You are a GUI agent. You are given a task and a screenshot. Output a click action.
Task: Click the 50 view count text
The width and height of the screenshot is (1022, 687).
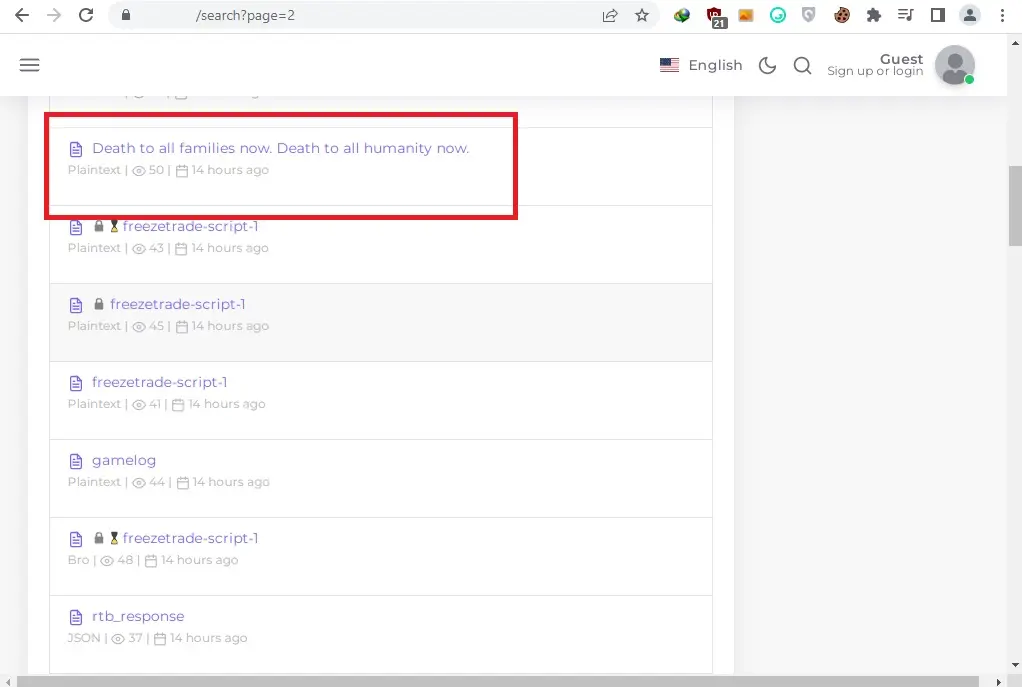tap(156, 170)
